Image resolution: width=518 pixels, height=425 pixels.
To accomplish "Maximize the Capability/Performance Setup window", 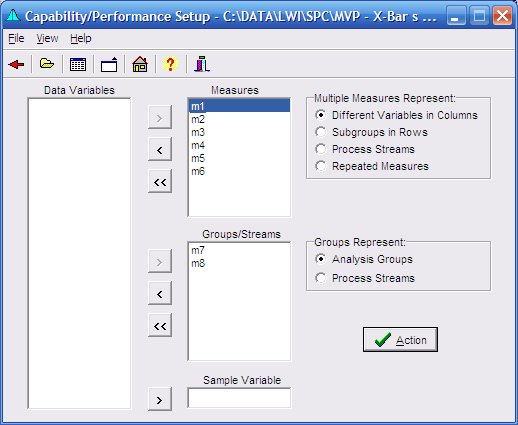I will click(x=479, y=16).
